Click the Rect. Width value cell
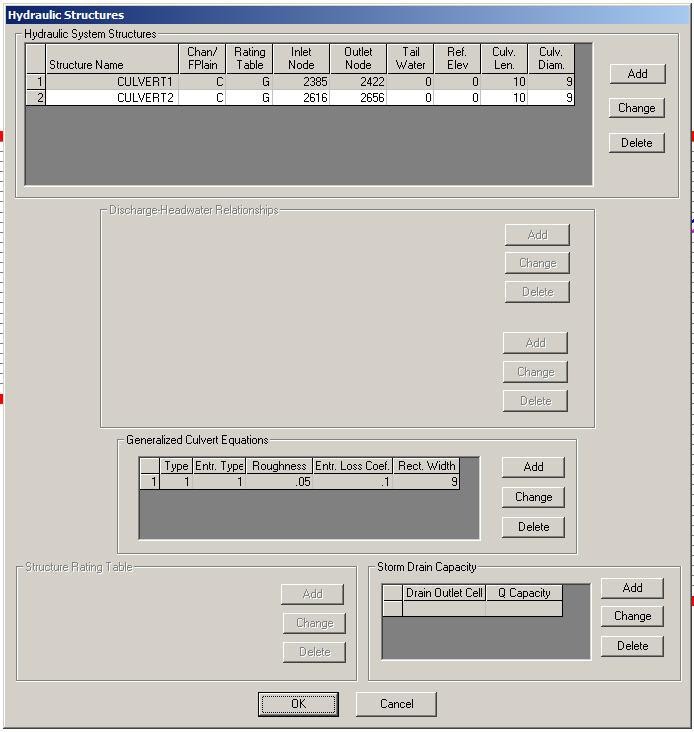 (x=426, y=482)
